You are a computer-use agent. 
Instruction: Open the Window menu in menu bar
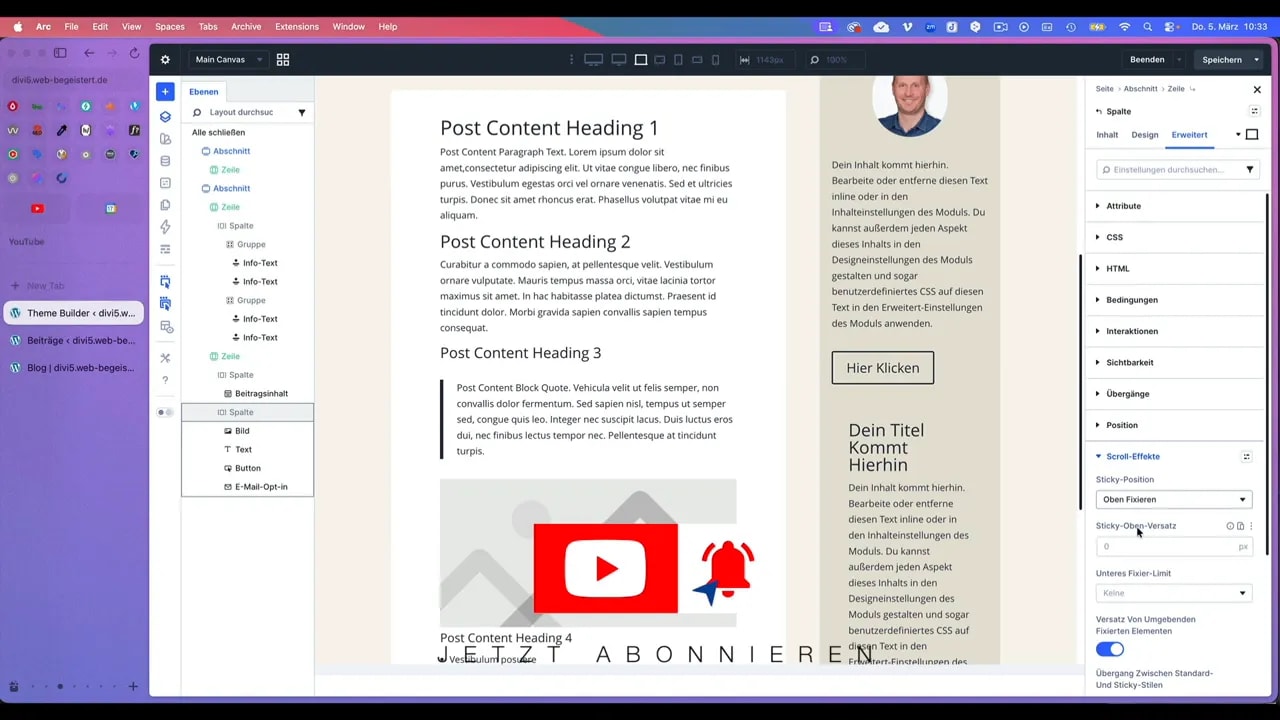coord(348,27)
